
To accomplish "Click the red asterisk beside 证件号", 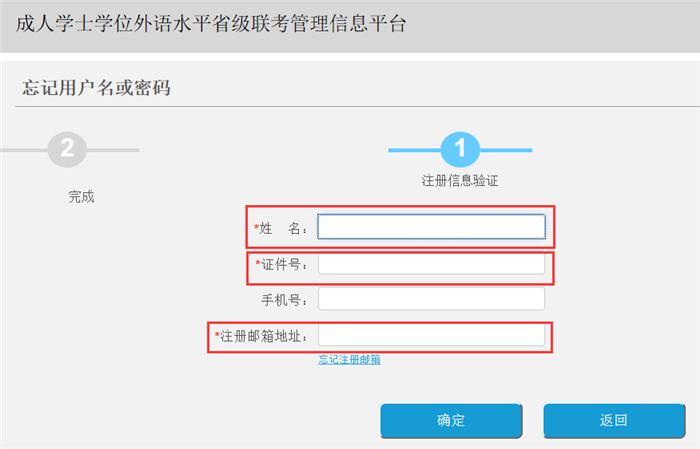I will (x=258, y=264).
